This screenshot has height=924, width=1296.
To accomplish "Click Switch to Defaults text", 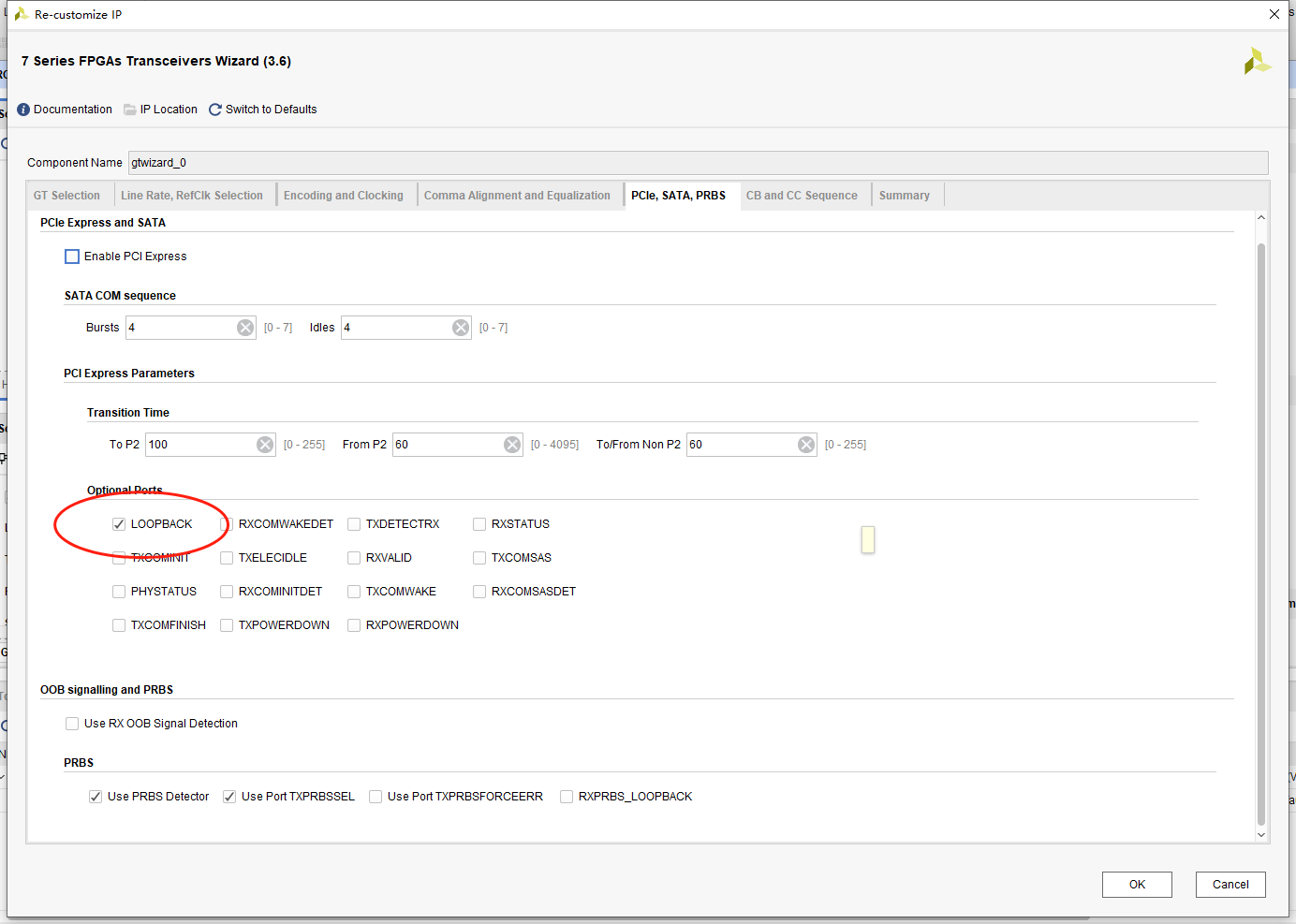I will (272, 110).
